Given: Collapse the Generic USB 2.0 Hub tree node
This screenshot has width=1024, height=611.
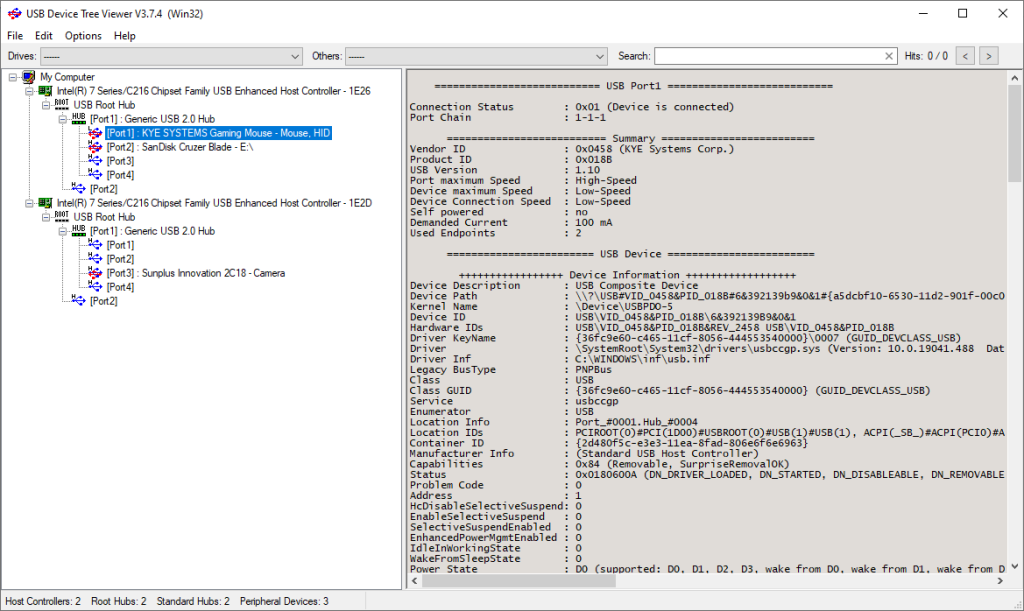Looking at the screenshot, I should click(x=60, y=119).
